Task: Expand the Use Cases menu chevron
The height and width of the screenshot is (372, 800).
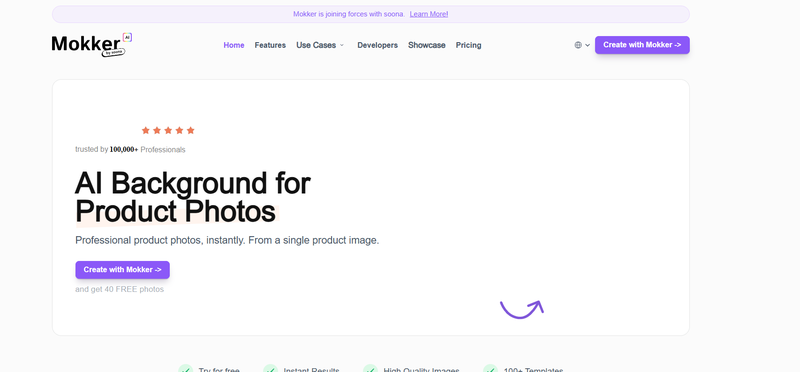Action: click(342, 45)
